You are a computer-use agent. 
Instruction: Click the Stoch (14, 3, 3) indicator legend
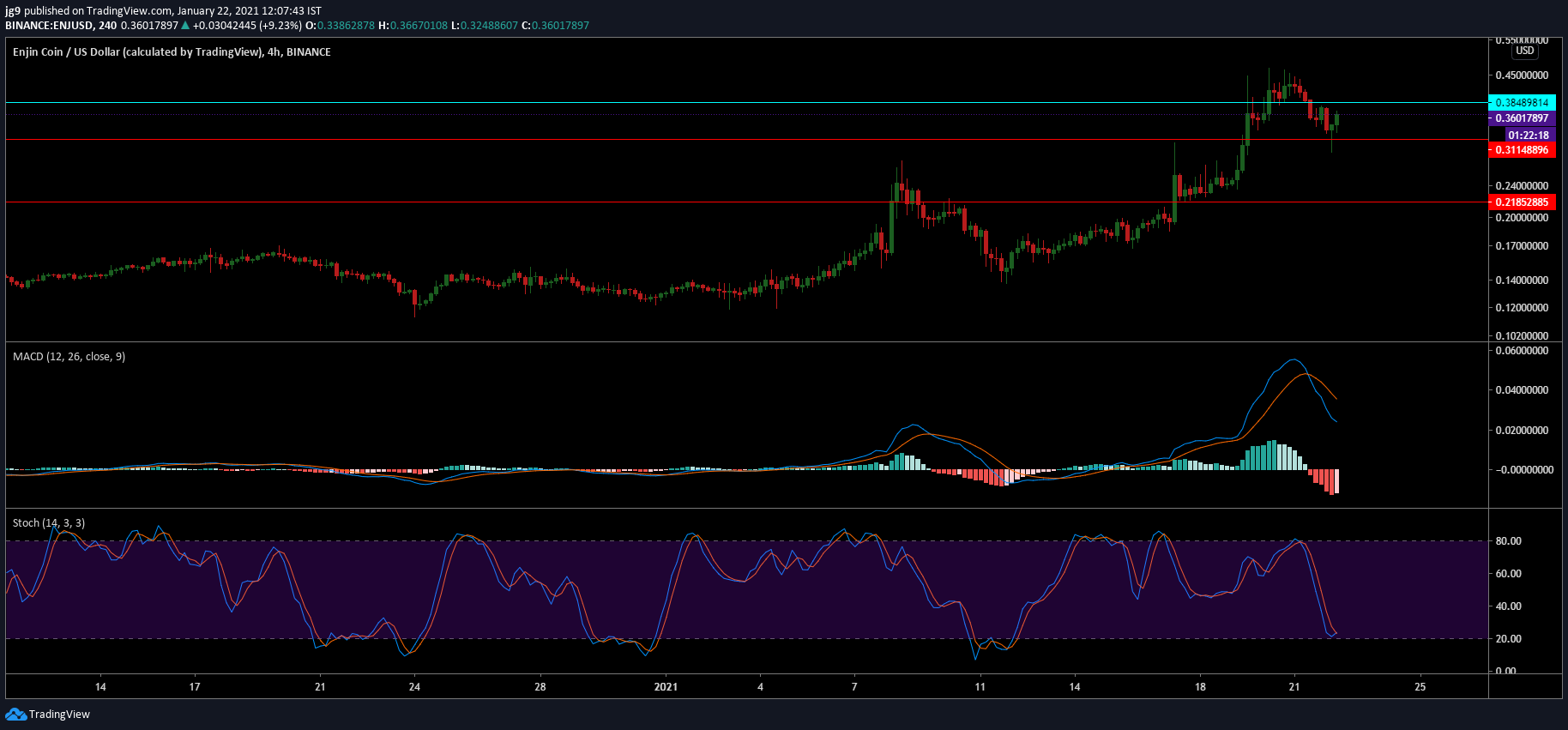(49, 522)
